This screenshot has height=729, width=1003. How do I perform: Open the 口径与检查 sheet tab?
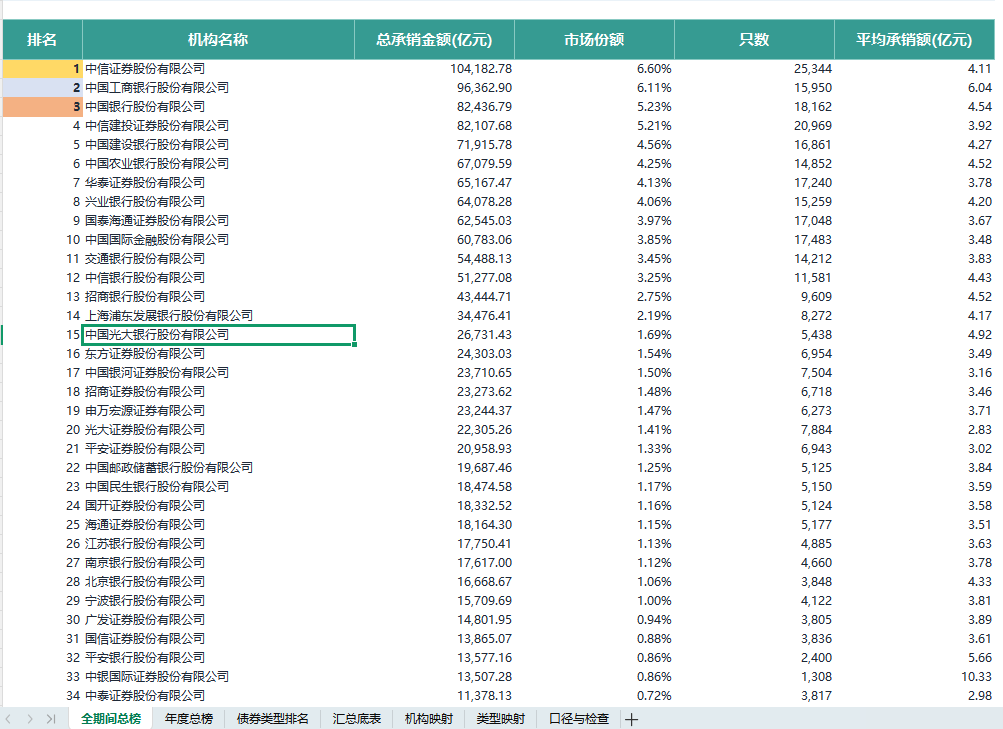pos(579,719)
